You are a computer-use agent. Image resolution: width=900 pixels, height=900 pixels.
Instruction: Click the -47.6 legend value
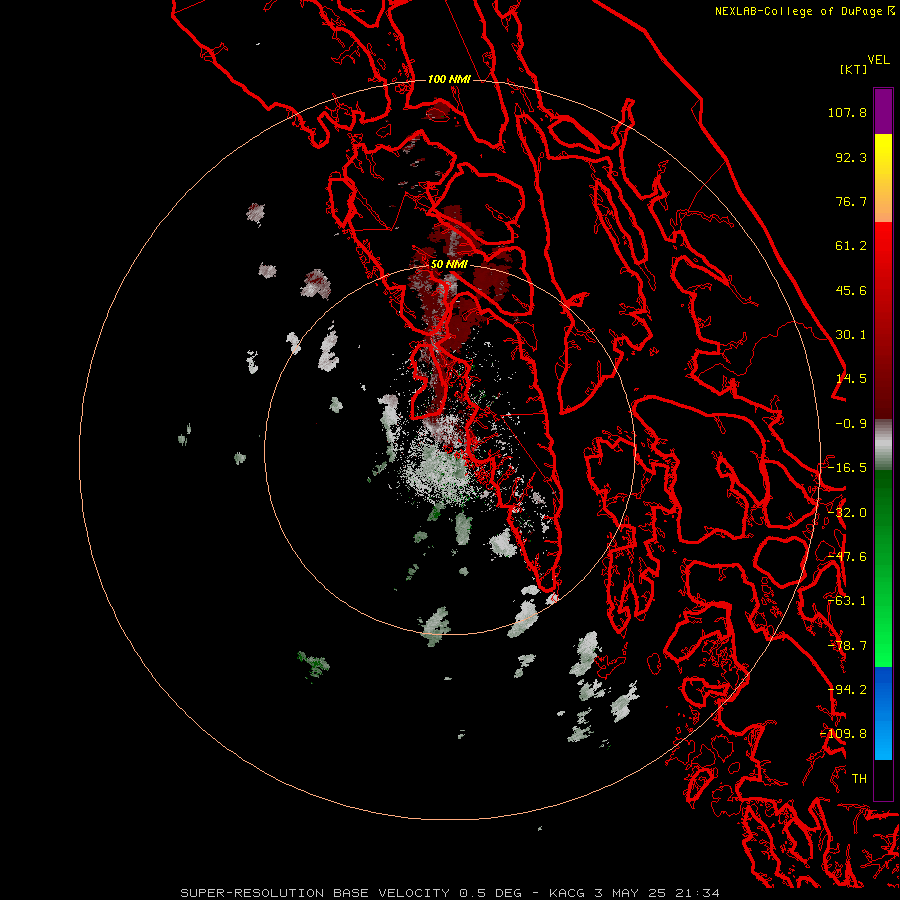point(847,557)
